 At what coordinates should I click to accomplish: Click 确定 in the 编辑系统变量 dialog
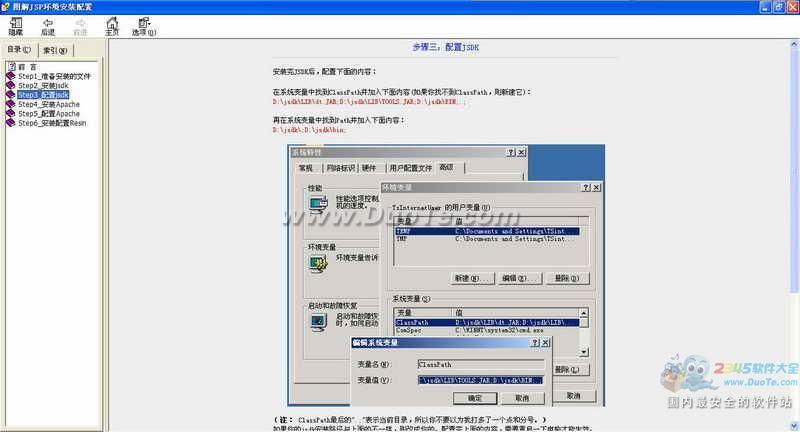[475, 397]
